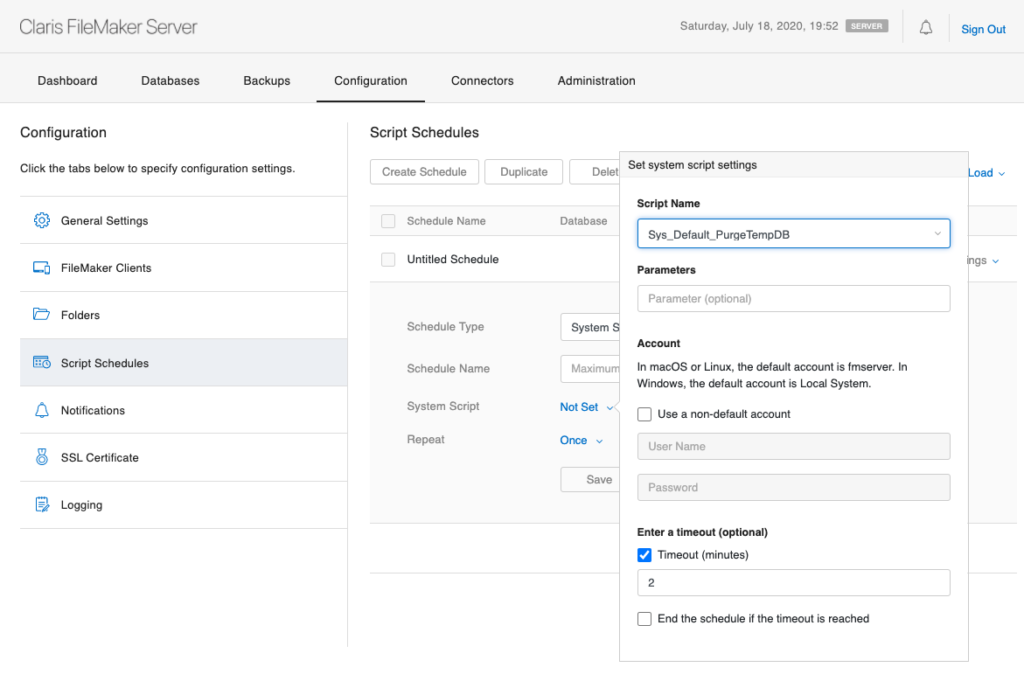The image size is (1024, 695).
Task: Click the timeout minutes field showing 2
Action: [x=793, y=583]
